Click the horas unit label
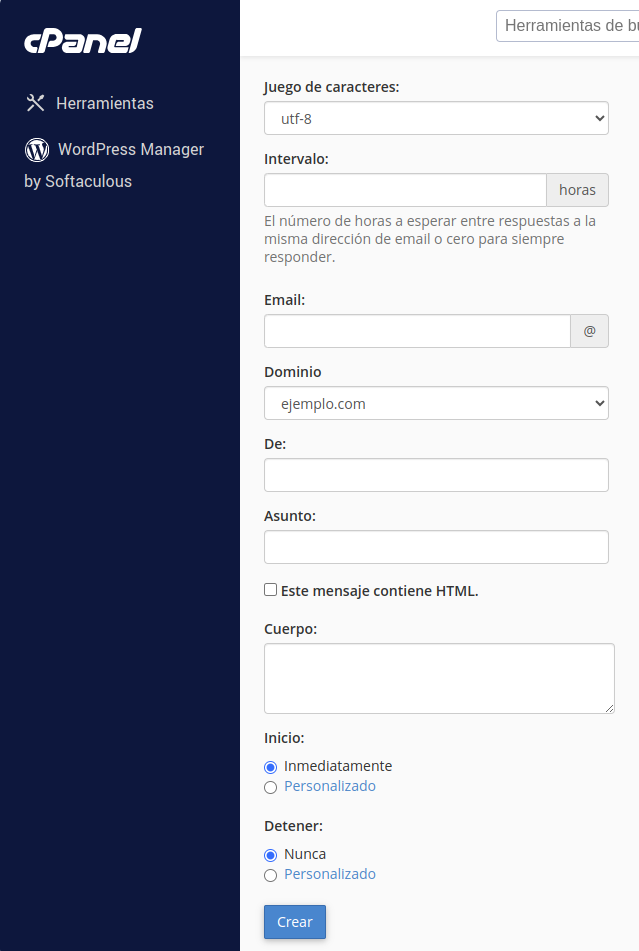The width and height of the screenshot is (639, 951). coord(577,190)
